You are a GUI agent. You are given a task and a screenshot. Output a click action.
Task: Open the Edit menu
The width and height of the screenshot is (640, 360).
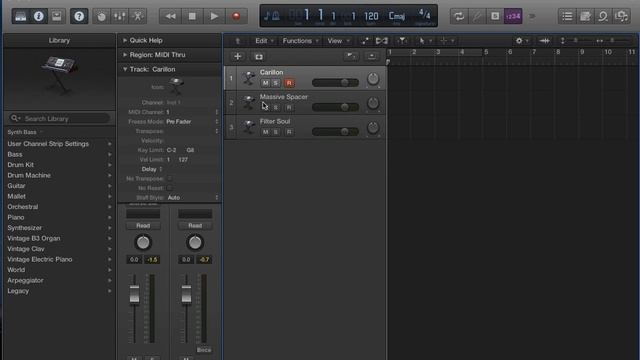(x=264, y=41)
